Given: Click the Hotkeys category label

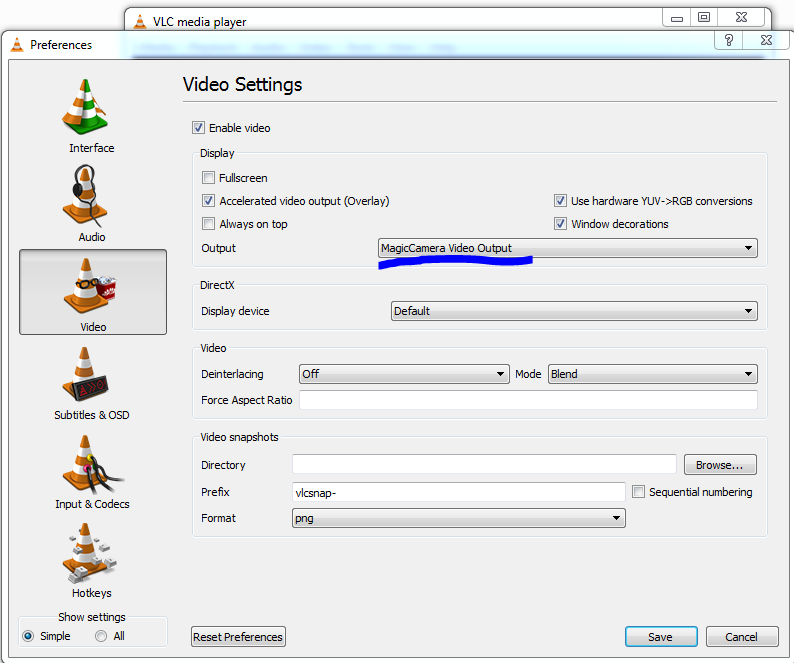Looking at the screenshot, I should pyautogui.click(x=92, y=593).
